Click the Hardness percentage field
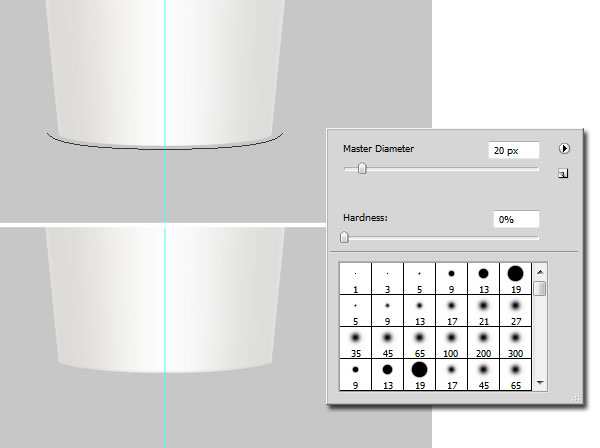Screen dimensions: 600x448 pyautogui.click(x=514, y=219)
